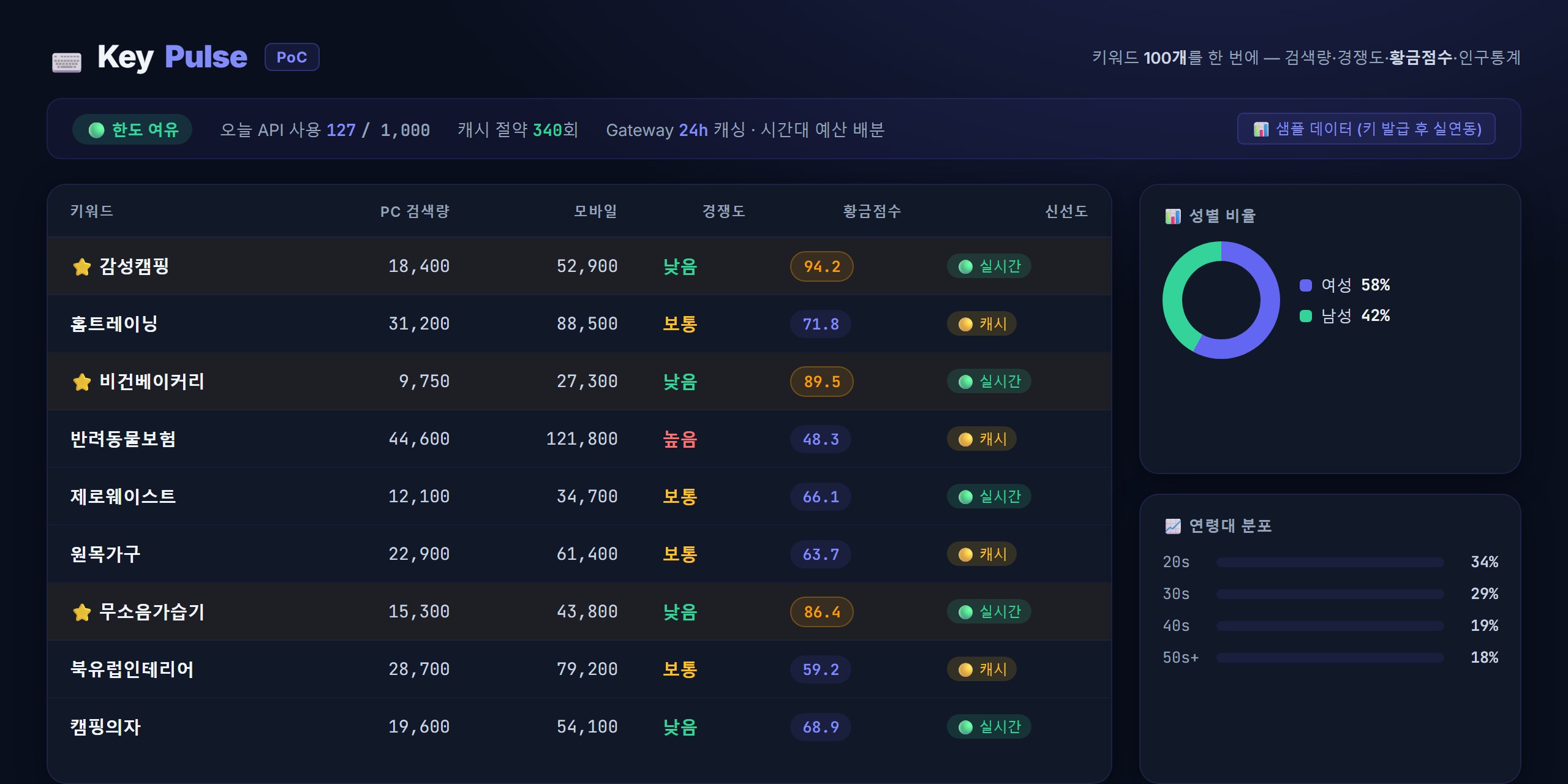Sort by the 황금점수 column header
The image size is (1568, 784).
[x=872, y=211]
